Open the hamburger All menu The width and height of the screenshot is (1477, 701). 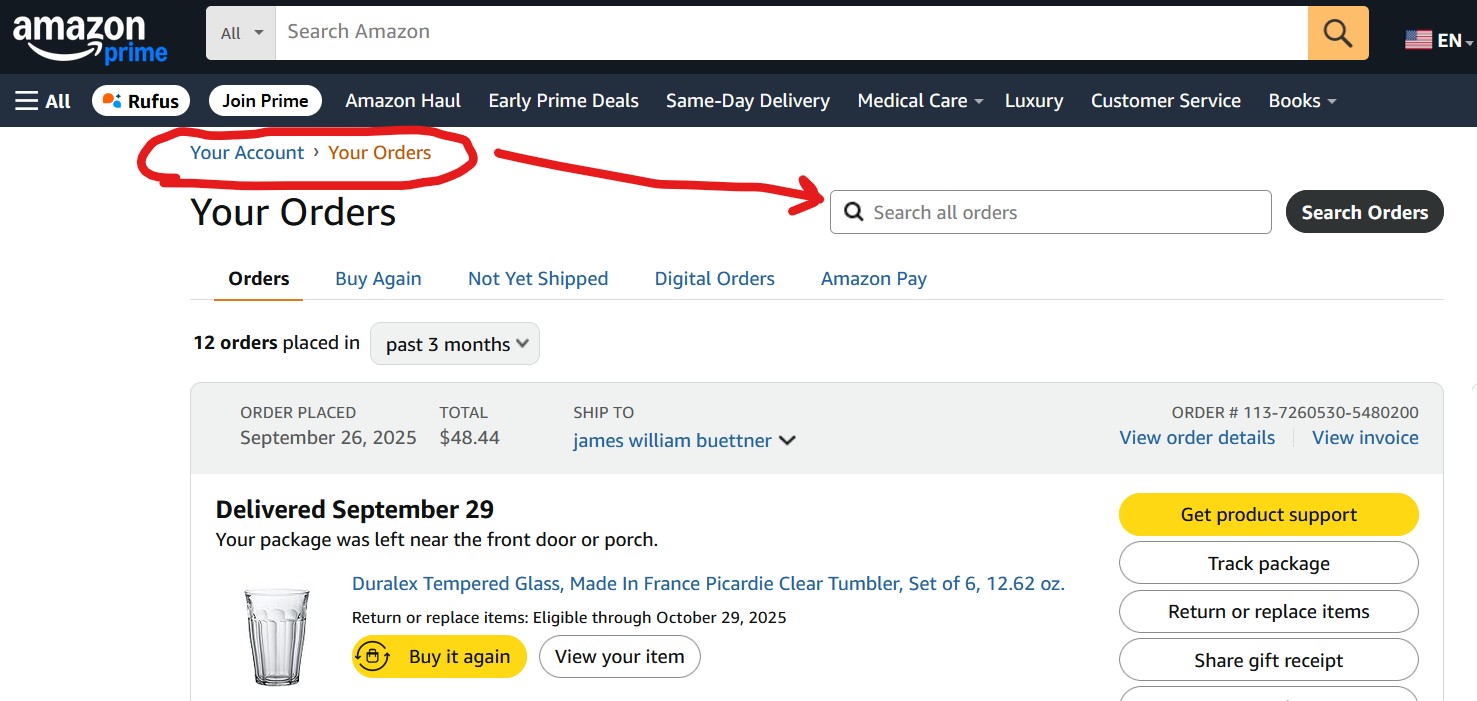[43, 101]
